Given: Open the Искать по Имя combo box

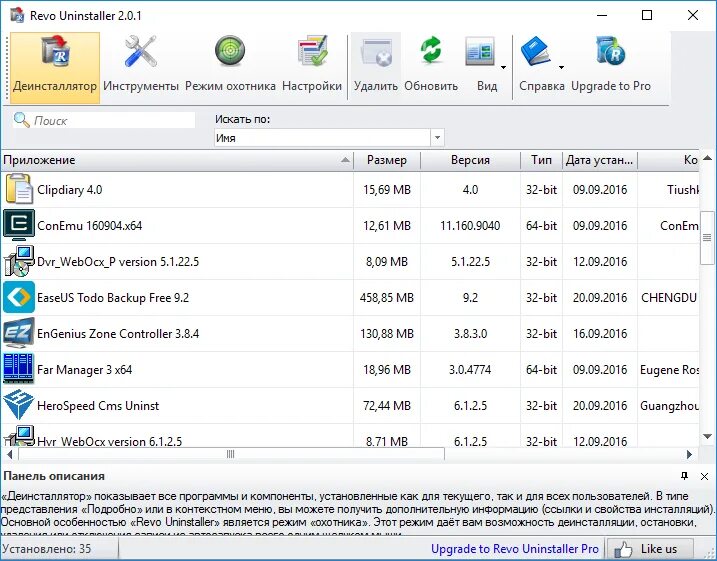Looking at the screenshot, I should (x=329, y=138).
